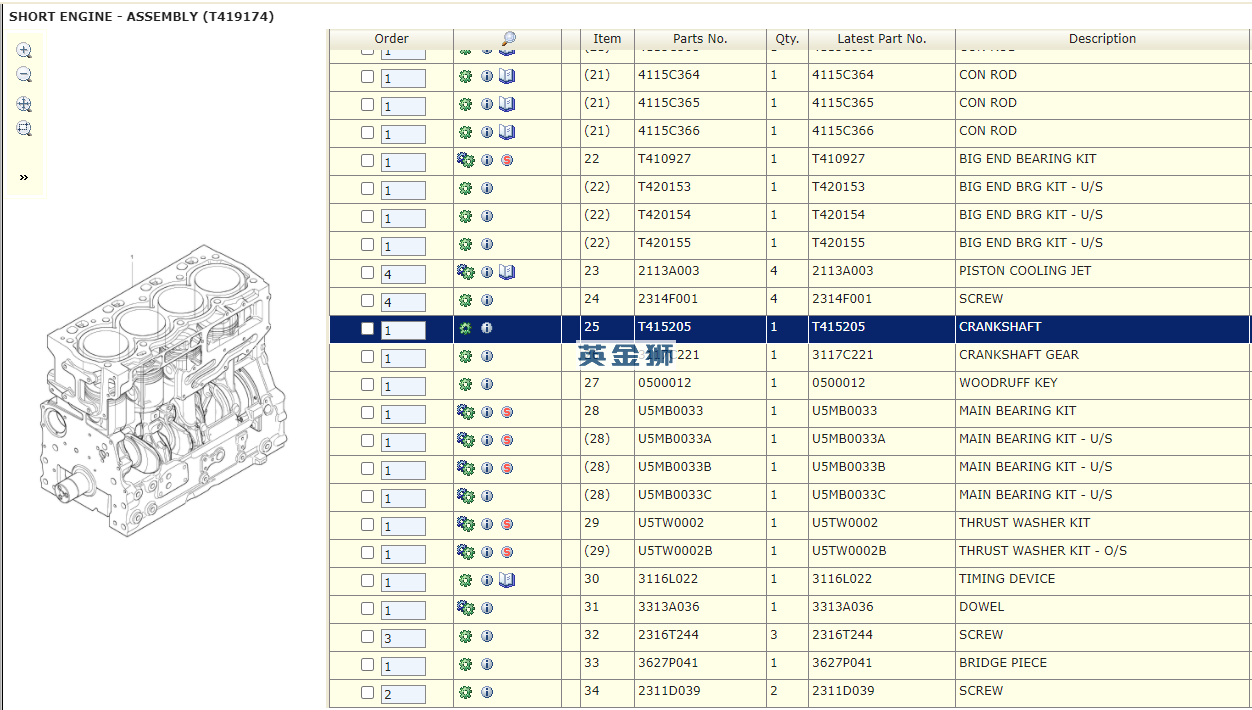Select the checkbox for CRANKSHAFT T415205
This screenshot has width=1252, height=710.
(x=367, y=328)
